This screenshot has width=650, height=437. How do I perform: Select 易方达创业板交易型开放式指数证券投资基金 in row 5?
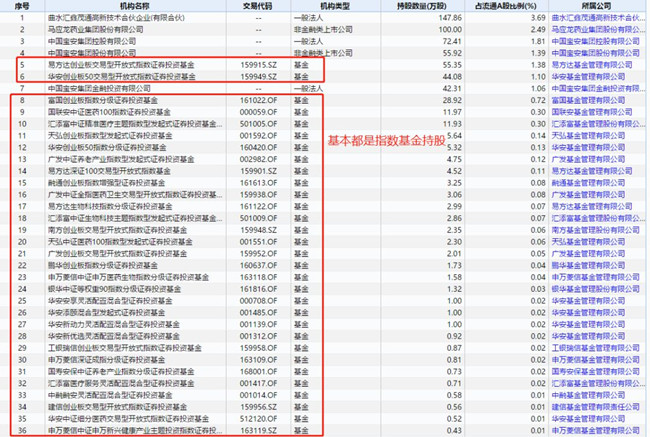121,65
